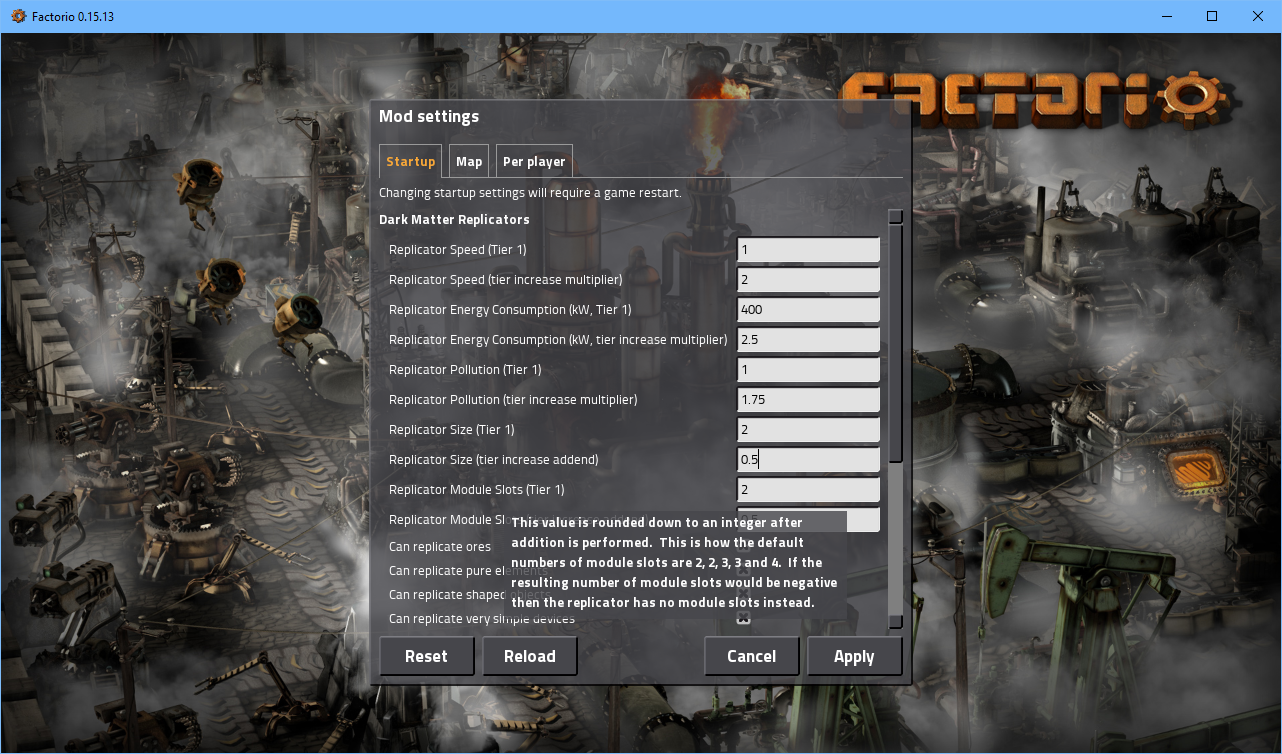Viewport: 1282px width, 754px height.
Task: Click the Factorio gear icon in title bar
Action: (x=18, y=16)
